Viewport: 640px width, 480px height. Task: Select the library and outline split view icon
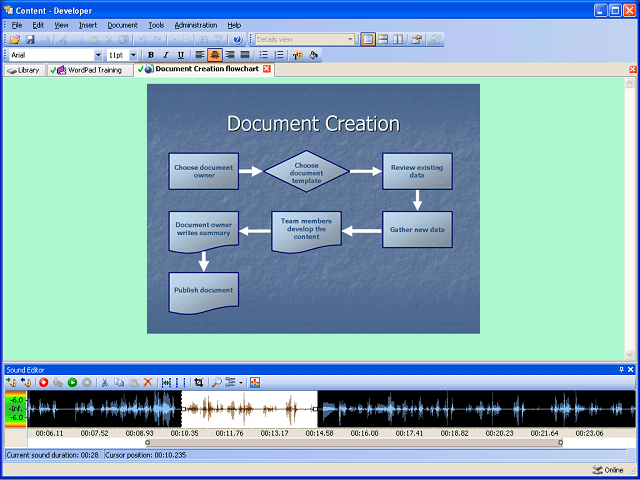368,40
